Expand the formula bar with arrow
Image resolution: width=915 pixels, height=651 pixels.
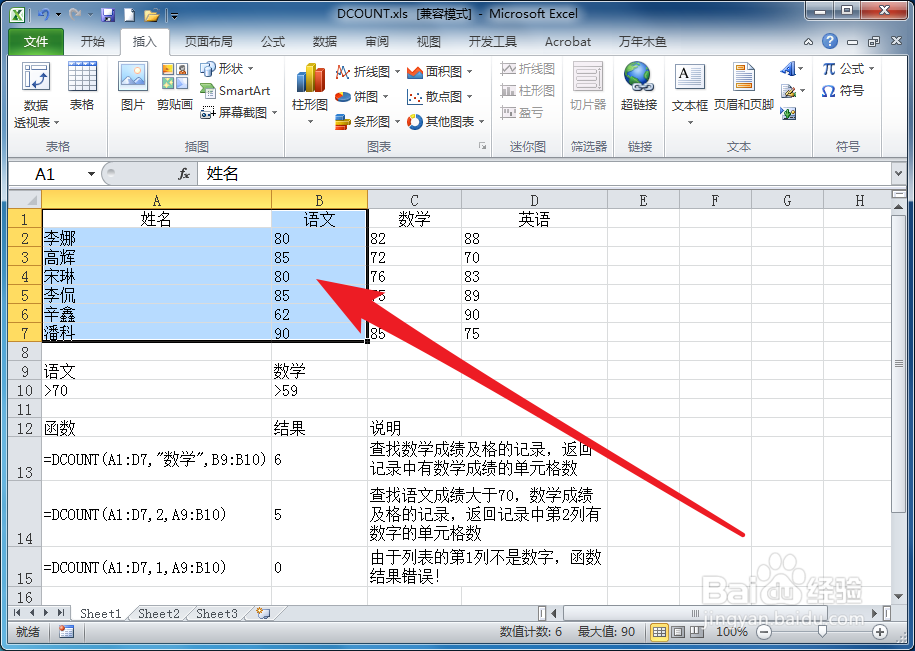click(x=897, y=173)
